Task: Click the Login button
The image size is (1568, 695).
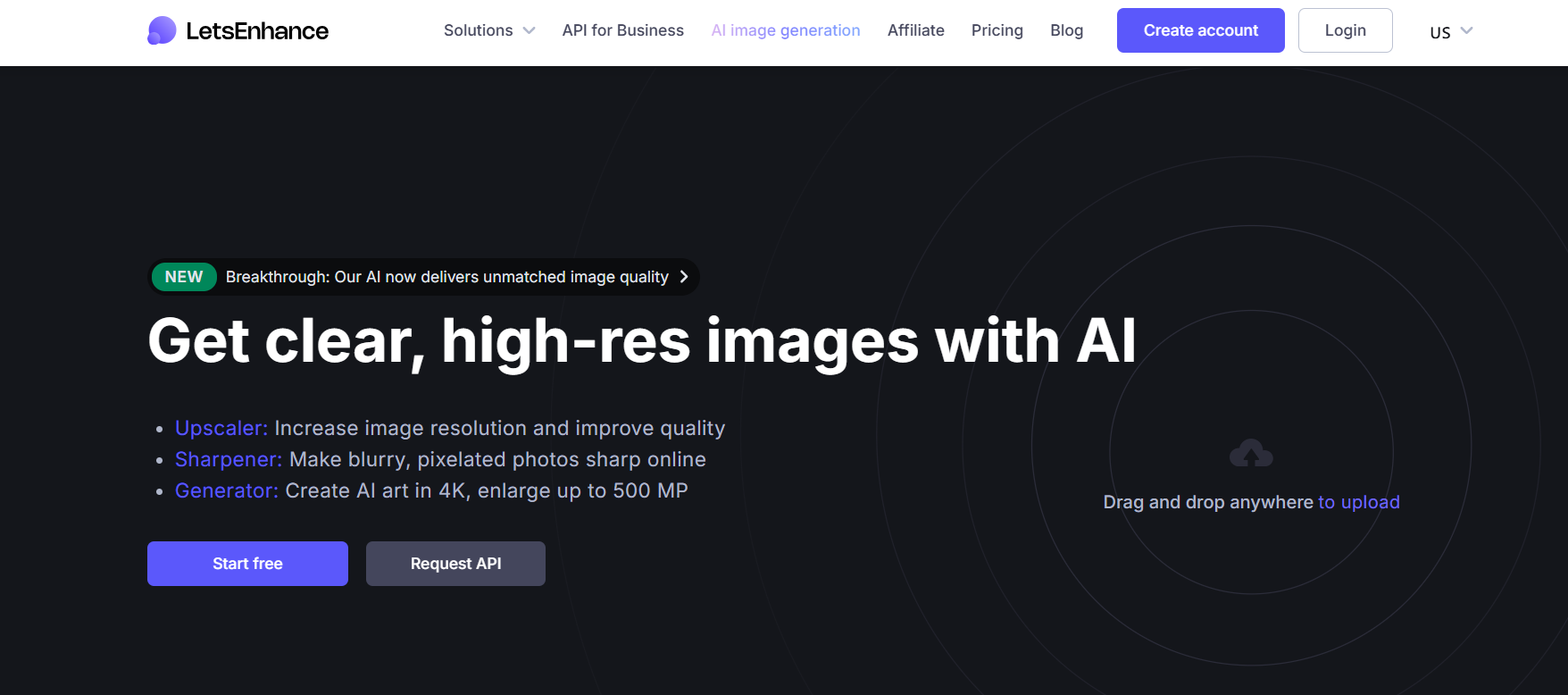Action: pyautogui.click(x=1345, y=30)
